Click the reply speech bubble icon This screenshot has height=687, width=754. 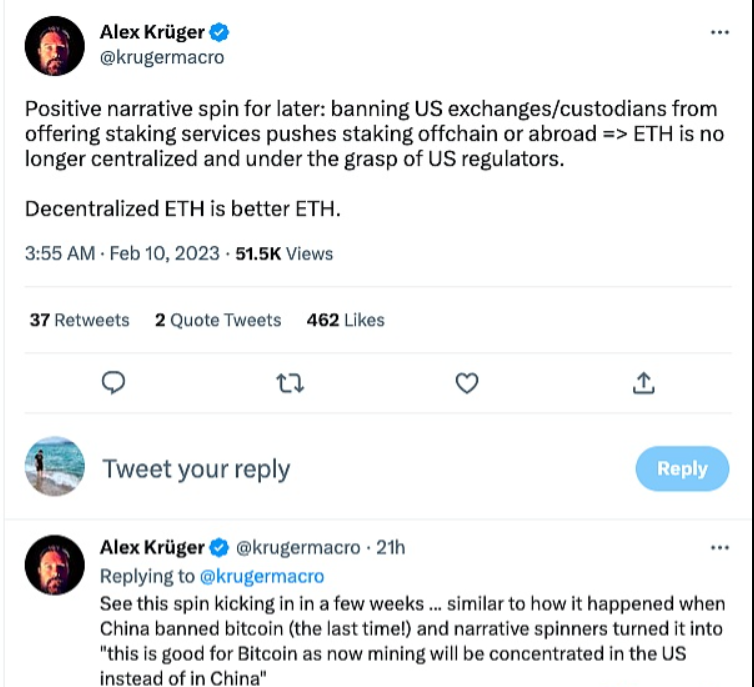115,383
